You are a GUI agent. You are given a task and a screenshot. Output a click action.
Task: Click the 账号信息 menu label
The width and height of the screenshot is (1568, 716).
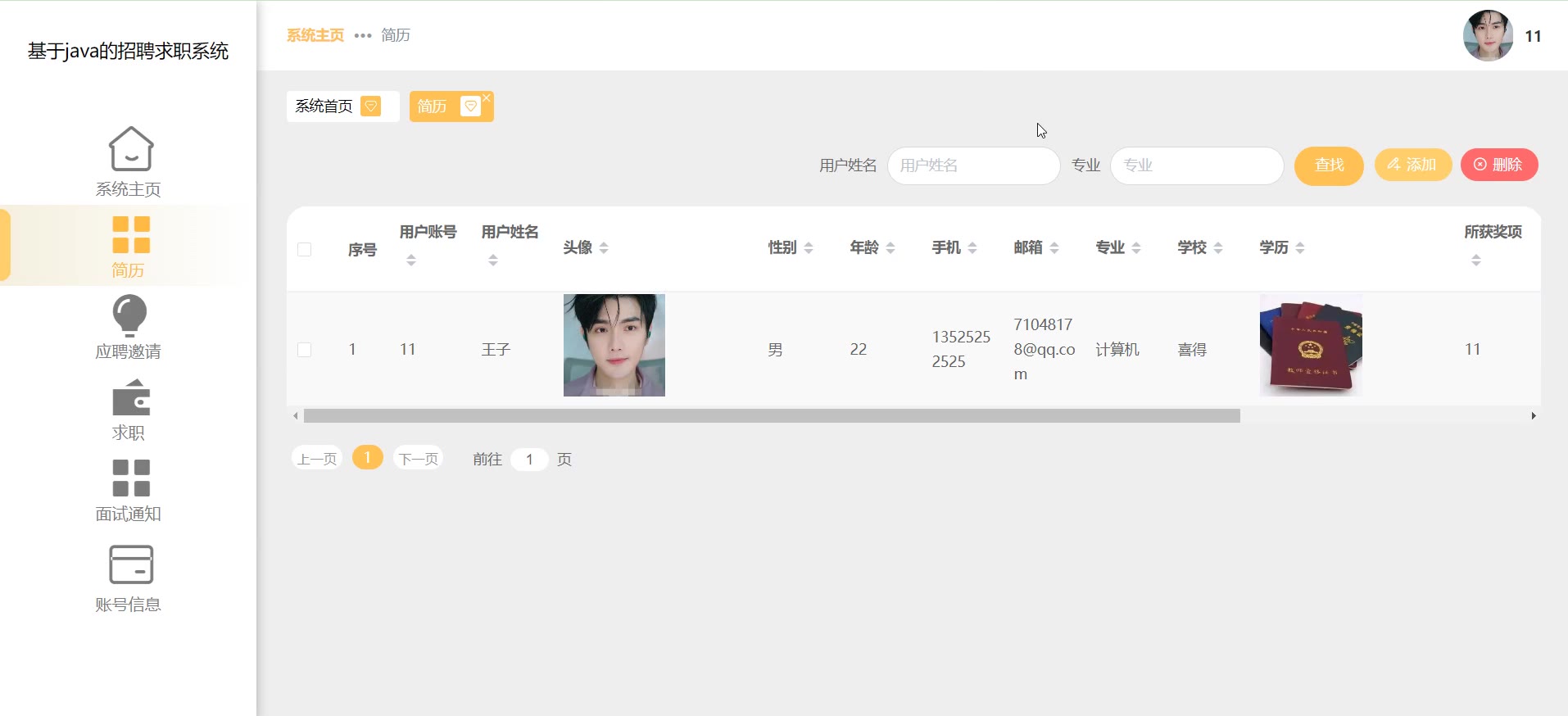point(129,605)
